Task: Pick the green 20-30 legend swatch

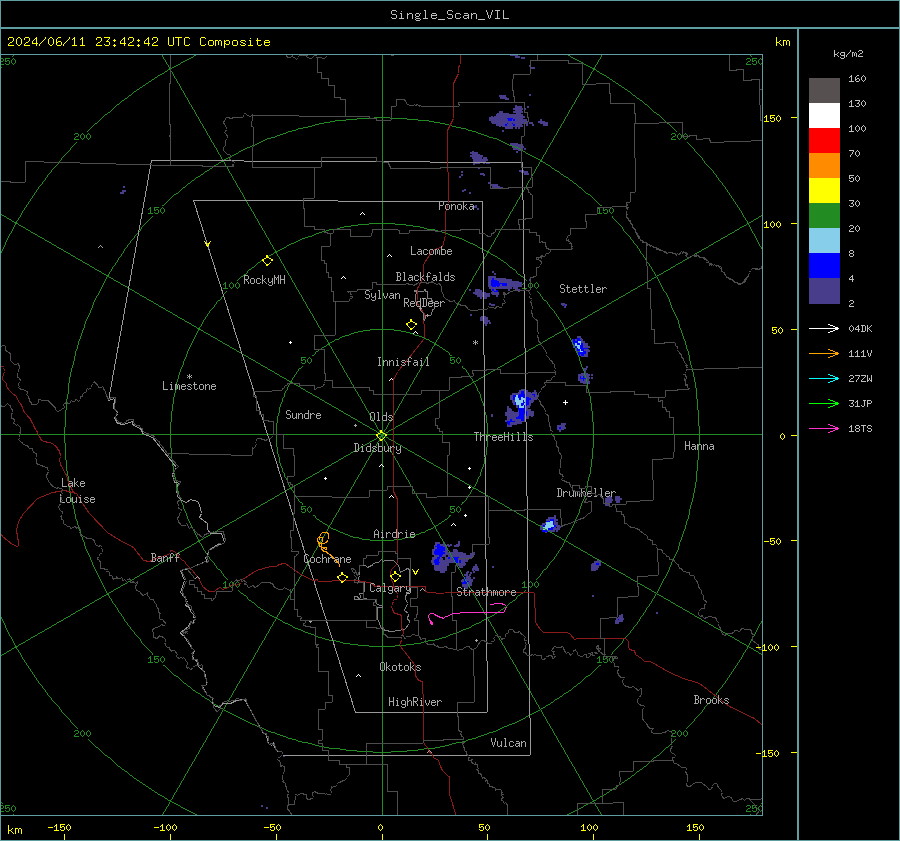Action: point(824,216)
